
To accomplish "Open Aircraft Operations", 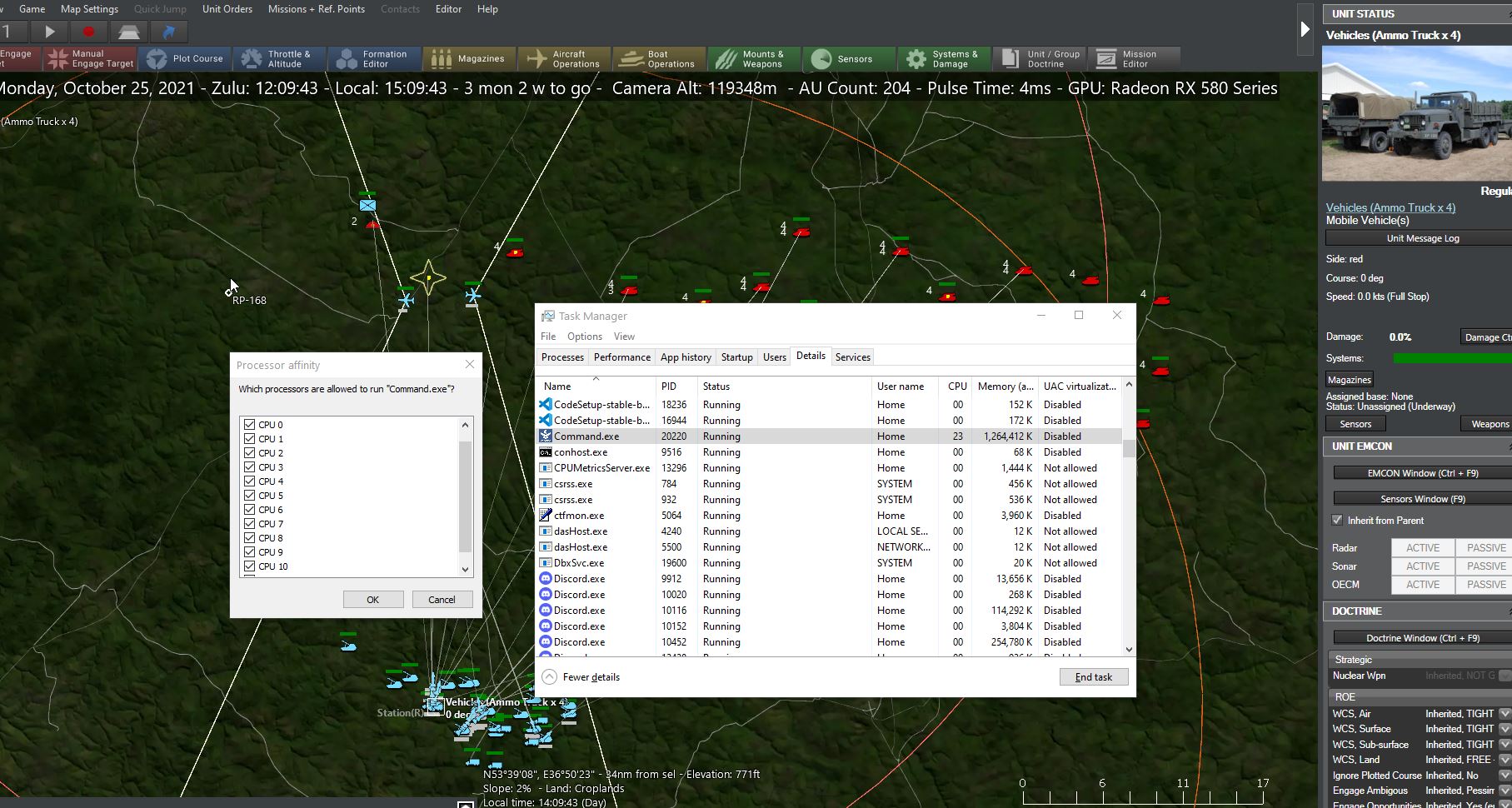I will 563,59.
